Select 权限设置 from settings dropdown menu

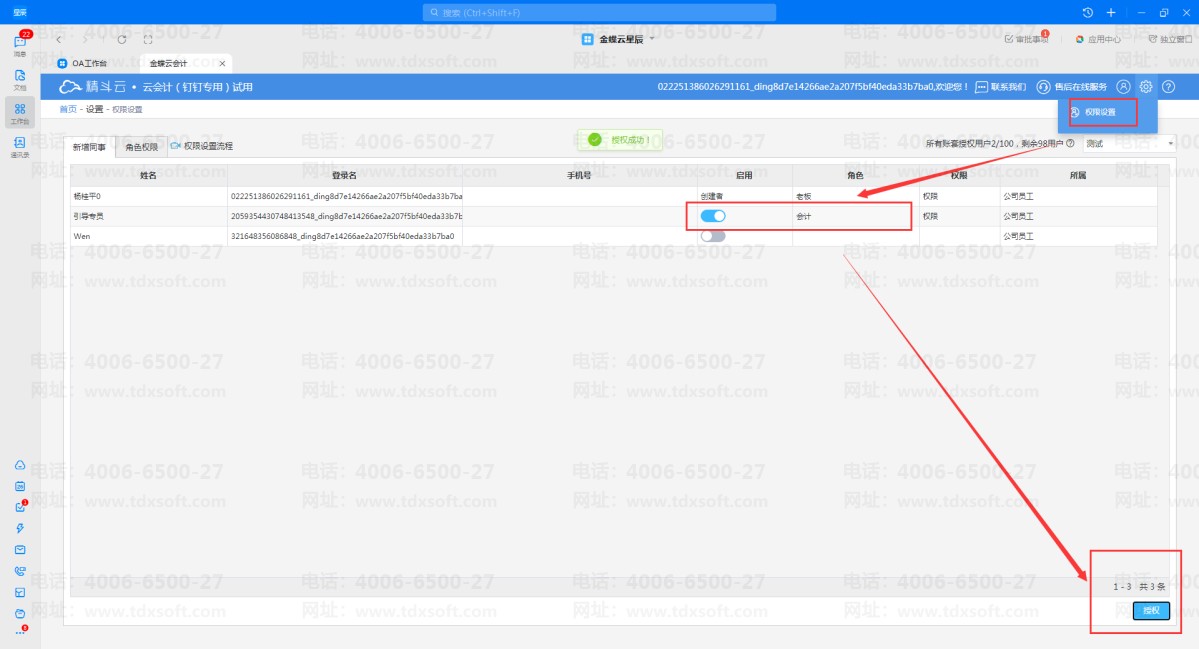pos(1099,112)
